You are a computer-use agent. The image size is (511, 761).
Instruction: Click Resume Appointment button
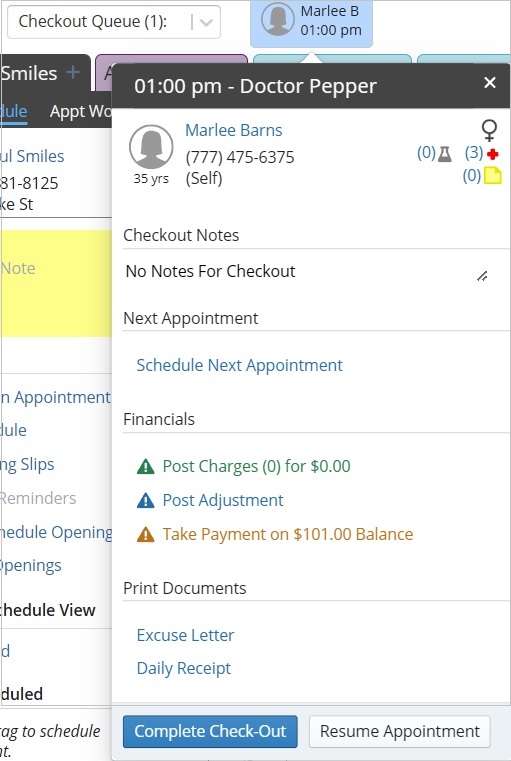point(400,731)
